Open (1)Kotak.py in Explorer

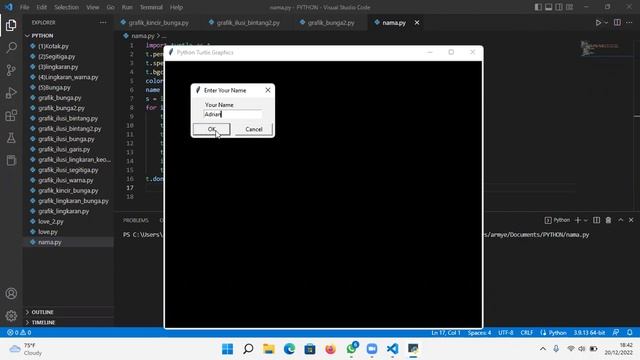(53, 46)
